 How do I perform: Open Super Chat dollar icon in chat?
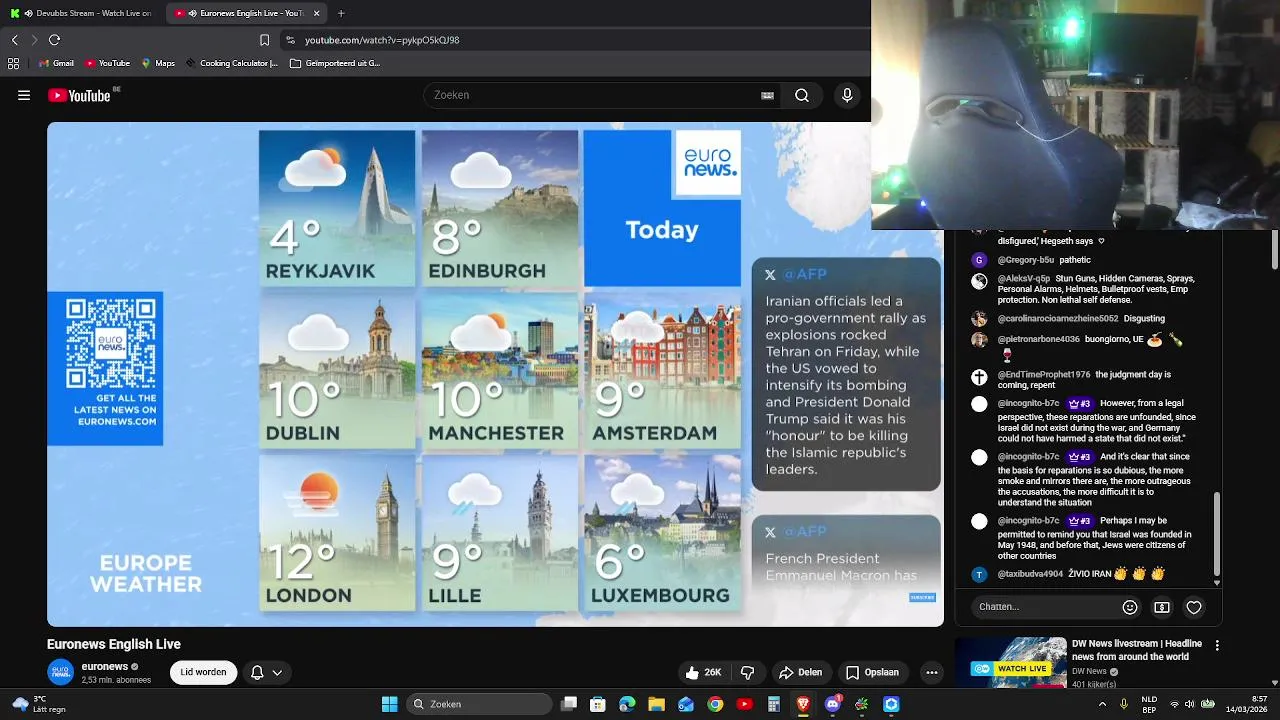click(x=1162, y=607)
